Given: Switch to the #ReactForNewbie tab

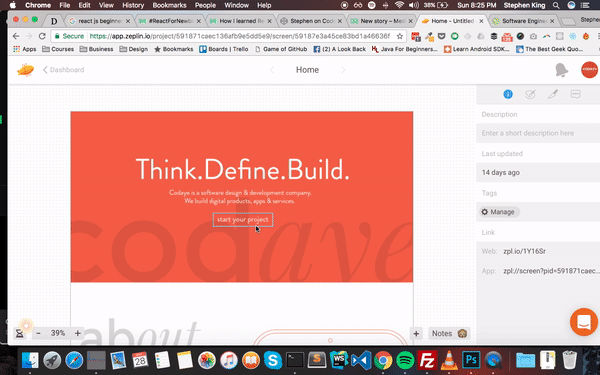Looking at the screenshot, I should pos(170,21).
